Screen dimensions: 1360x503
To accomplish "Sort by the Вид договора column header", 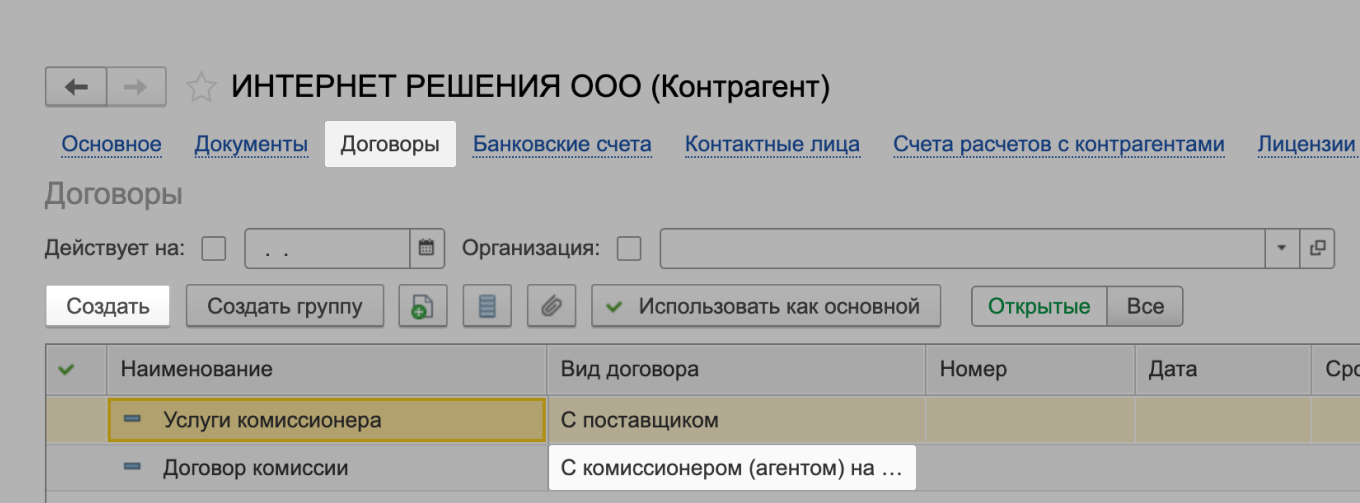I will pyautogui.click(x=736, y=369).
